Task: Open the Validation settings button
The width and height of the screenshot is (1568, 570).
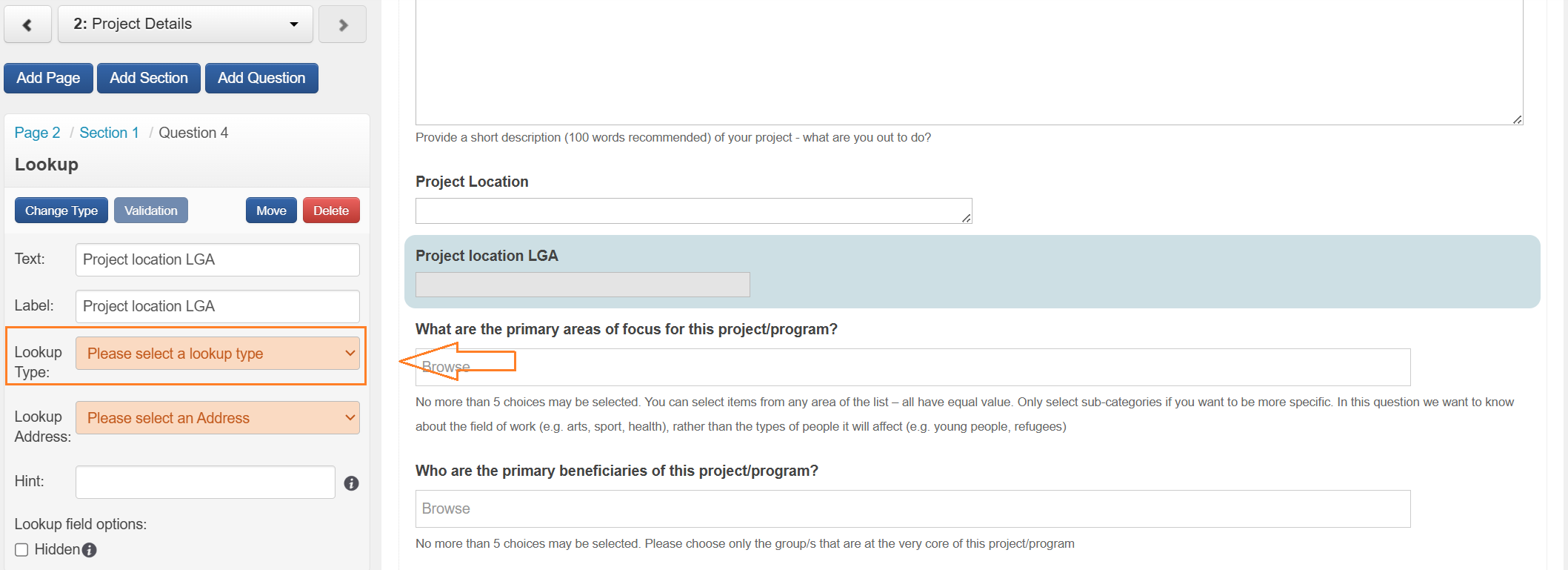Action: point(151,211)
